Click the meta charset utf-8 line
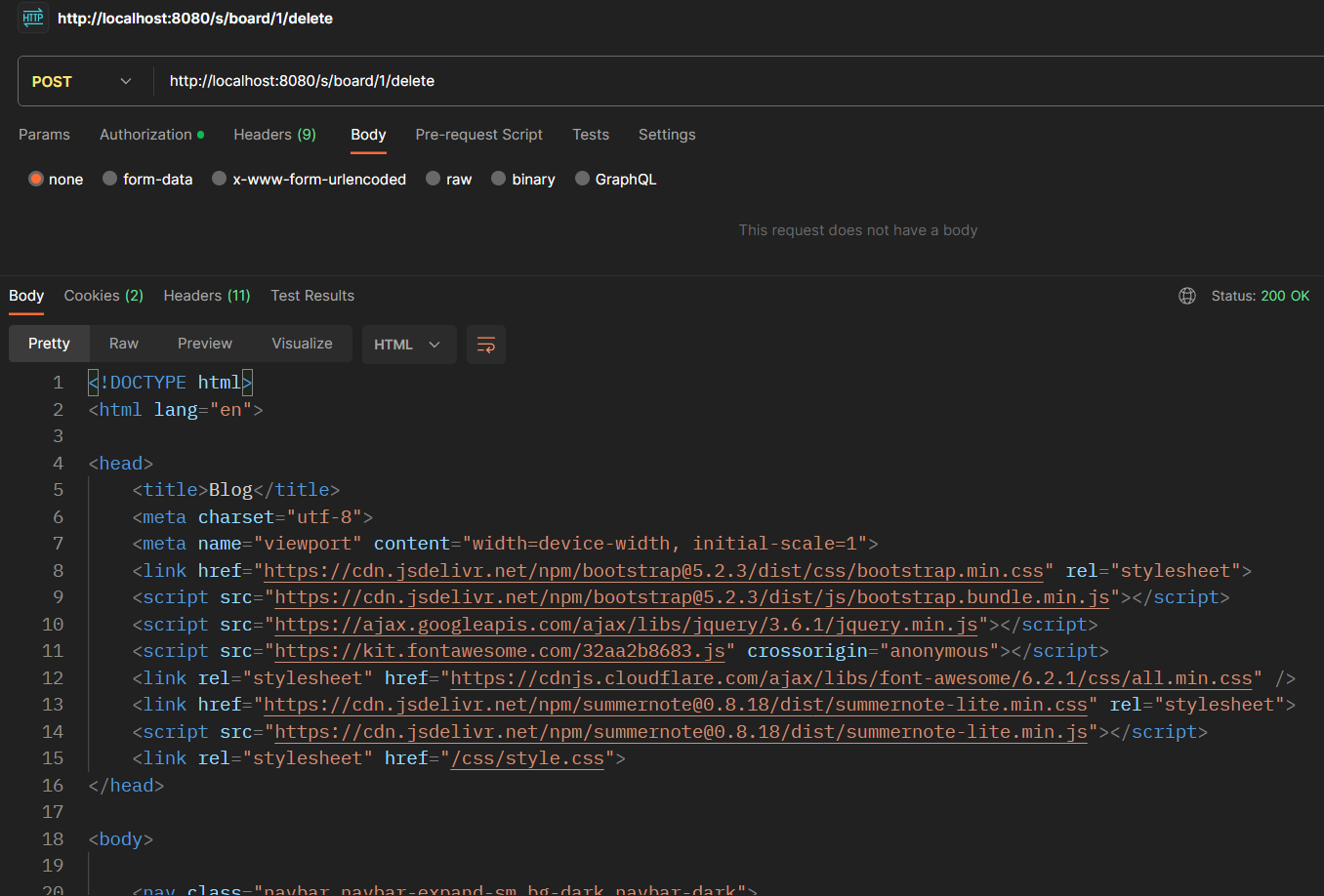Viewport: 1324px width, 896px height. click(x=253, y=517)
